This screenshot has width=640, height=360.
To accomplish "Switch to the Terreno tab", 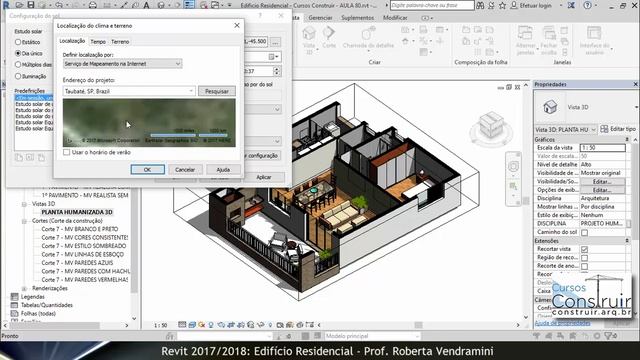I will point(120,42).
